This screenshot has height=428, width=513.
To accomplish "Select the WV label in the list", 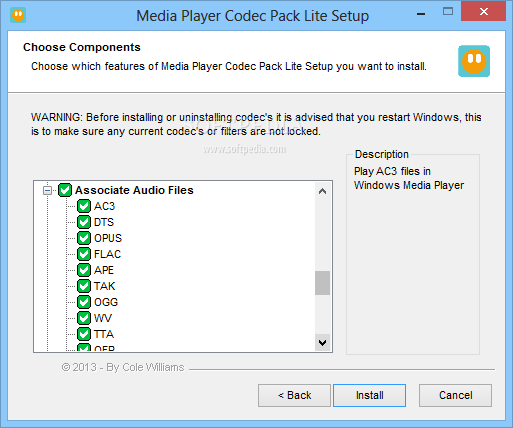I will (103, 318).
